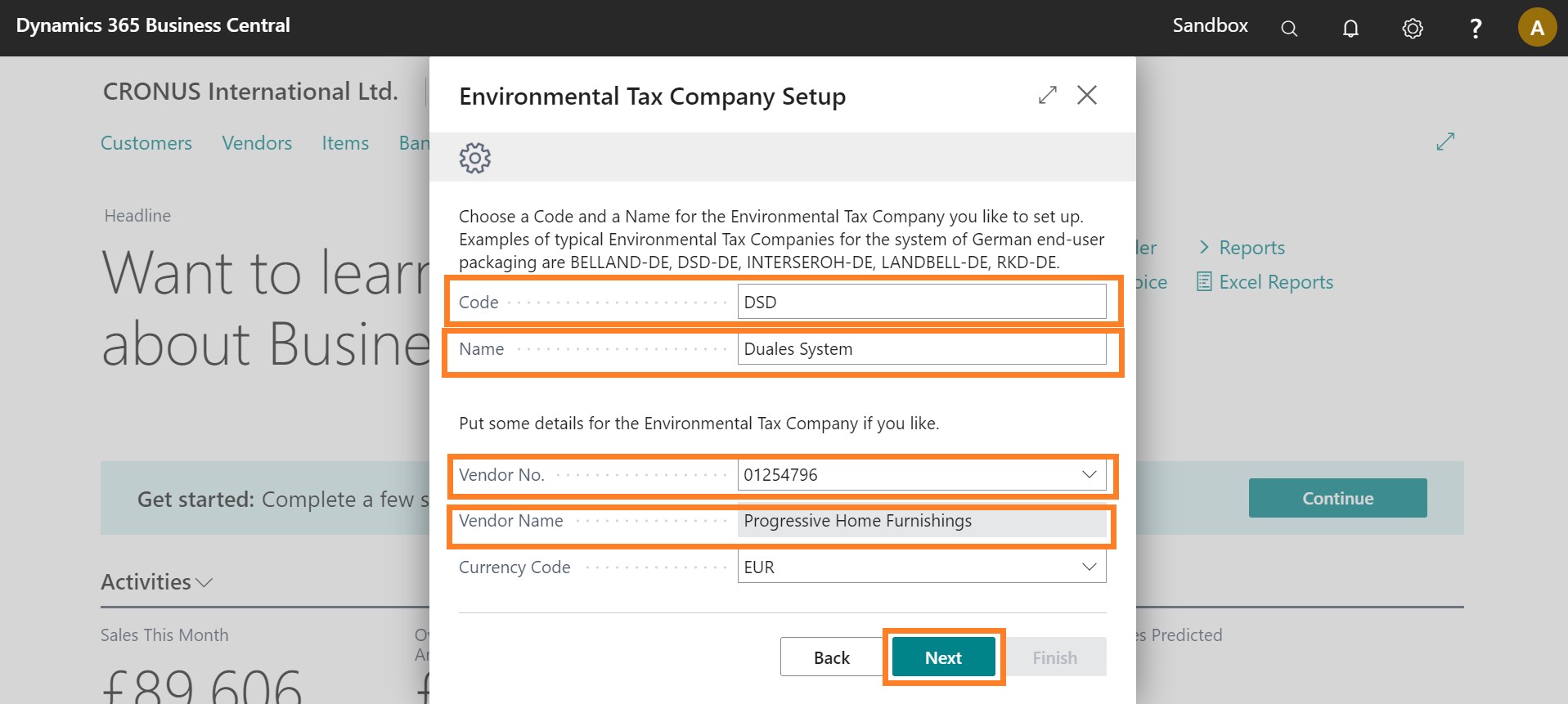Open the Vendor No. dropdown
Image resolution: width=1568 pixels, height=704 pixels.
pos(1089,475)
